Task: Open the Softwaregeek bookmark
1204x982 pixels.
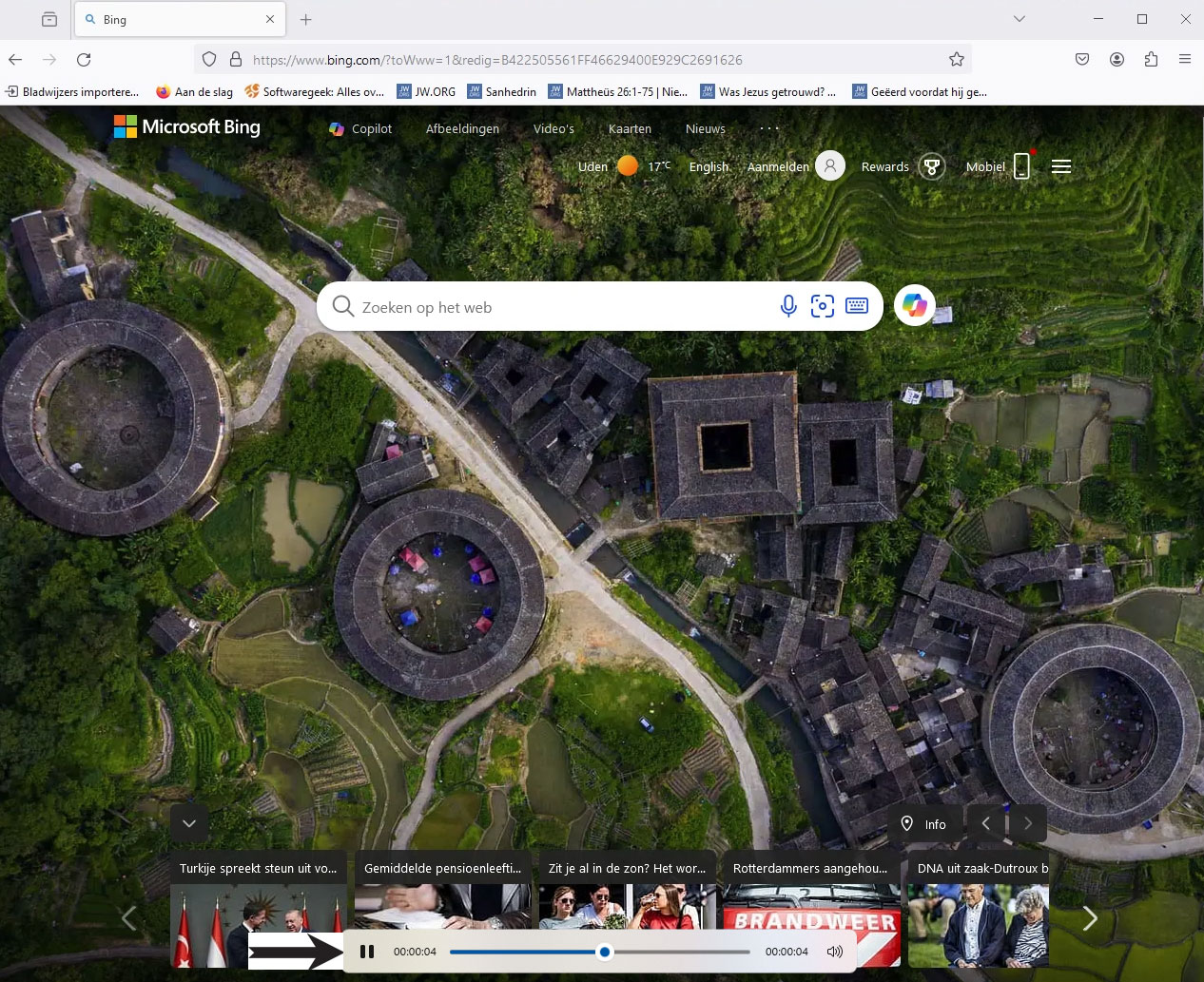Action: click(315, 91)
